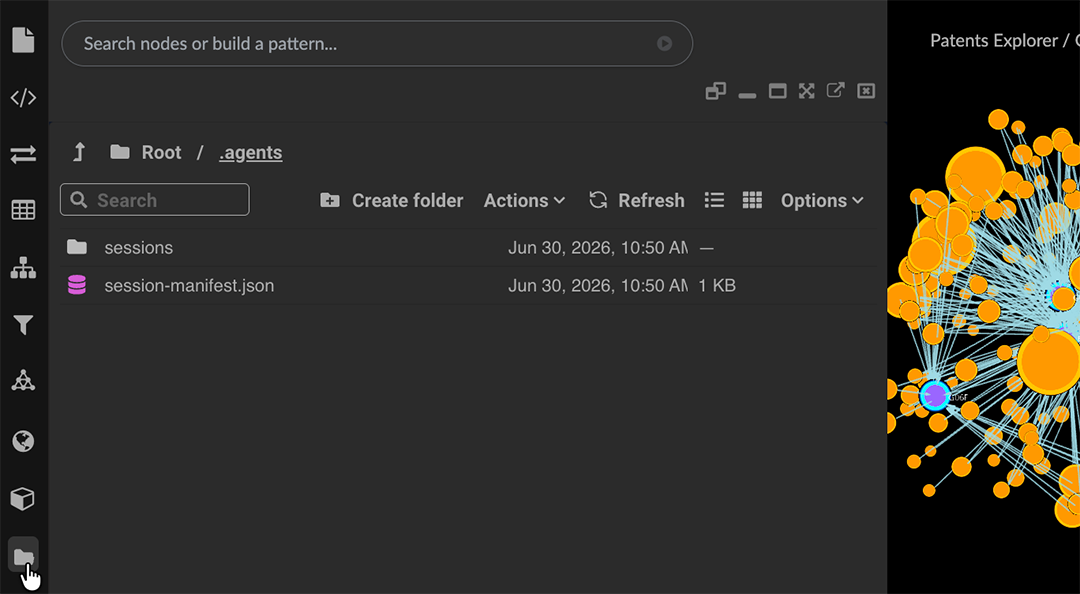
Task: Select the graph network sidebar icon
Action: click(23, 380)
